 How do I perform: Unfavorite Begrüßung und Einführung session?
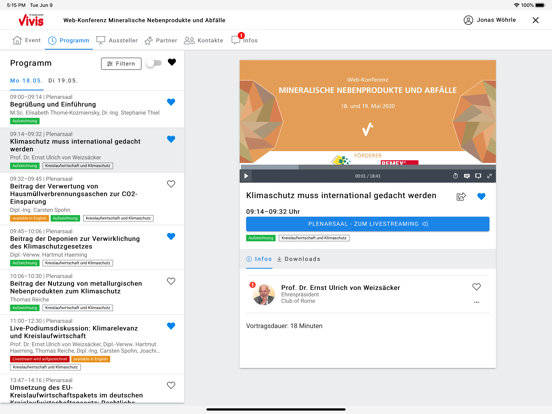(171, 102)
